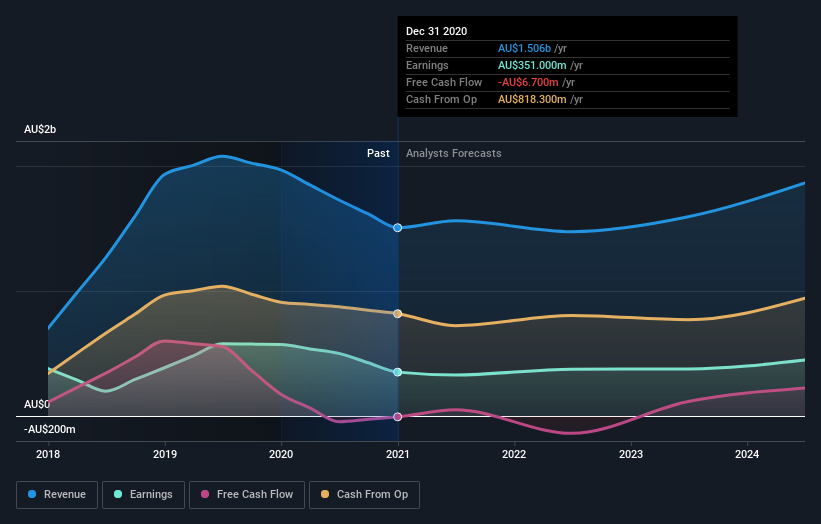Click the AU$2b y-axis label
The height and width of the screenshot is (524, 821).
[x=40, y=129]
